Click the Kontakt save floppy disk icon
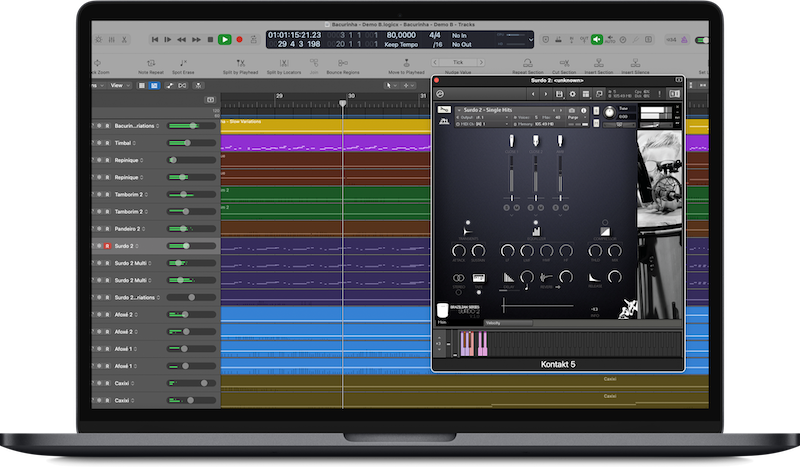 pos(559,94)
